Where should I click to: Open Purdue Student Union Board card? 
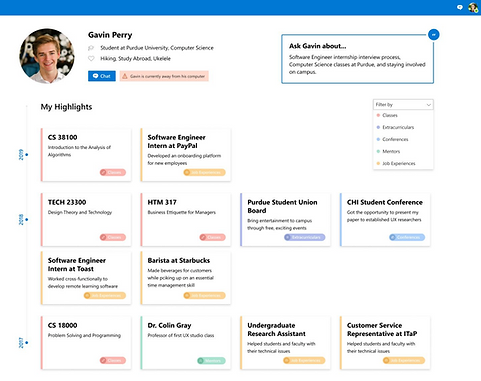pos(285,220)
